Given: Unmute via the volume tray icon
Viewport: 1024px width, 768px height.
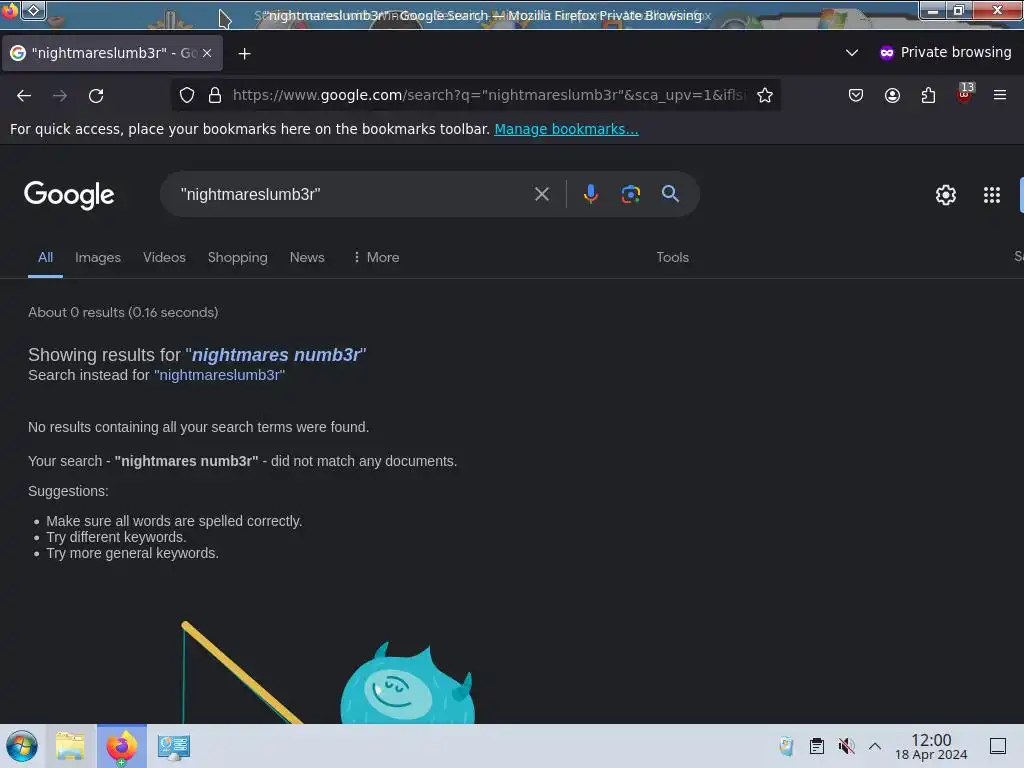Looking at the screenshot, I should [x=846, y=746].
